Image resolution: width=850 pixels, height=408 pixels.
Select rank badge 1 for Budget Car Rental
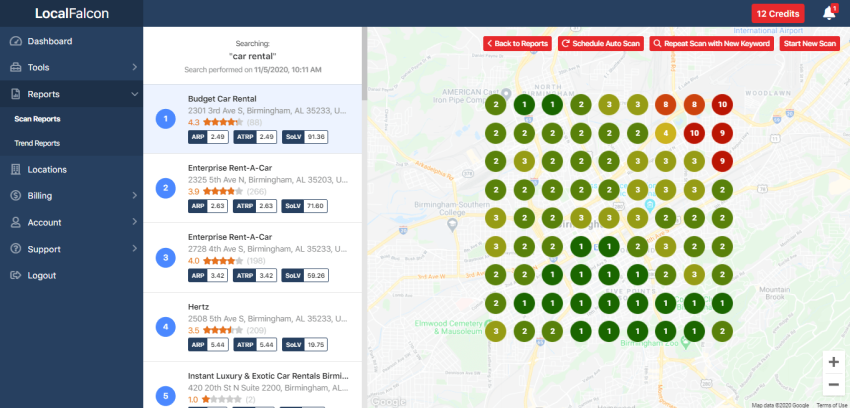pyautogui.click(x=165, y=119)
